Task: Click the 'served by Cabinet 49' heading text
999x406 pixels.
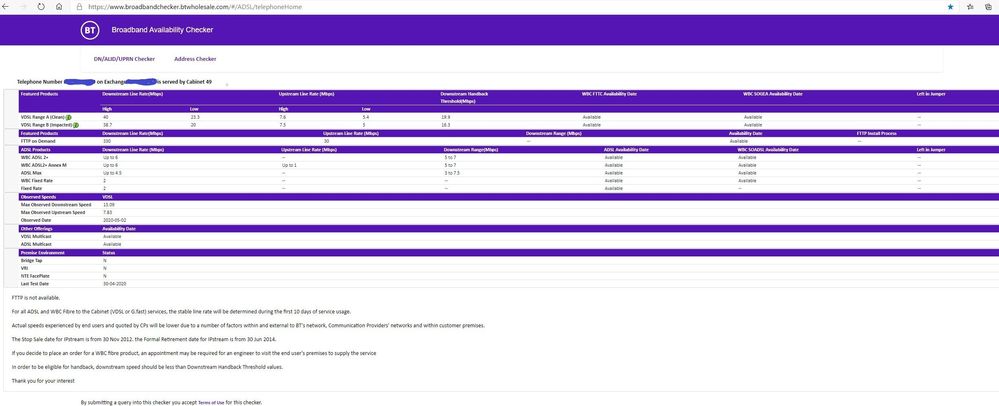Action: pyautogui.click(x=186, y=82)
